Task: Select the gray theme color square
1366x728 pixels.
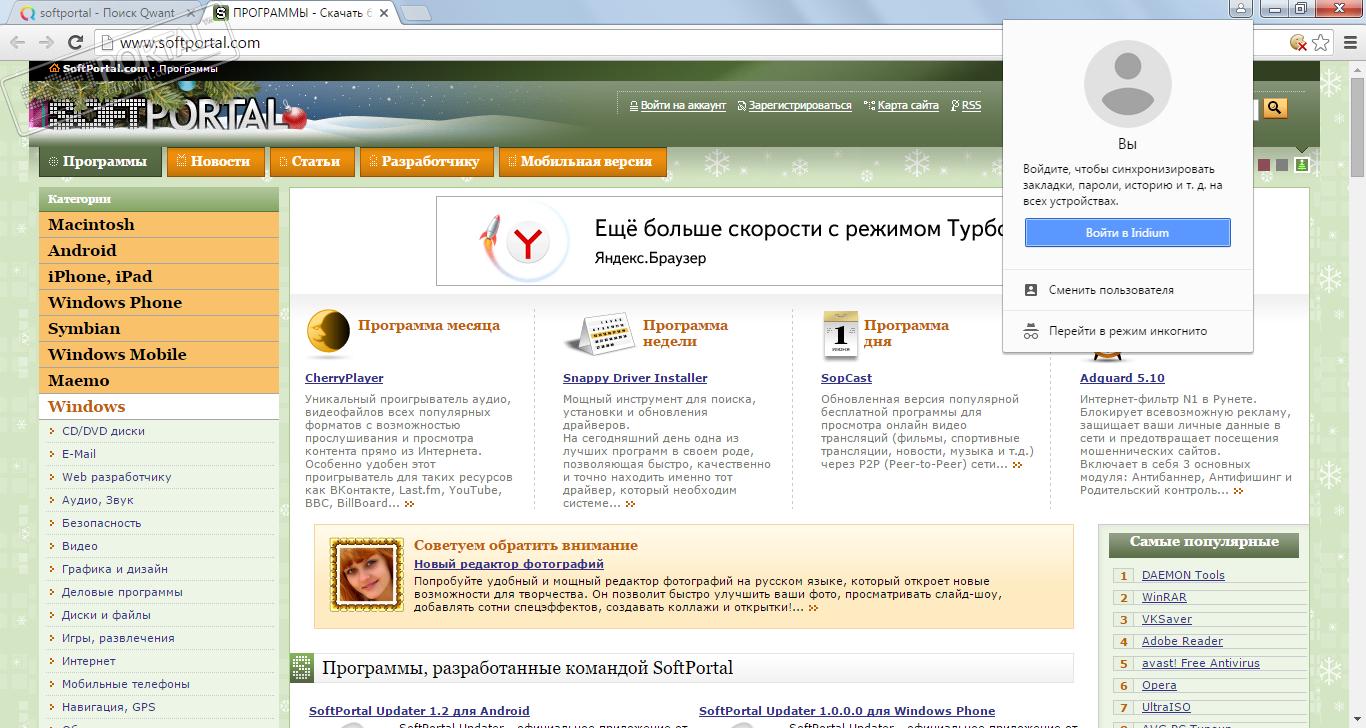Action: point(1282,164)
